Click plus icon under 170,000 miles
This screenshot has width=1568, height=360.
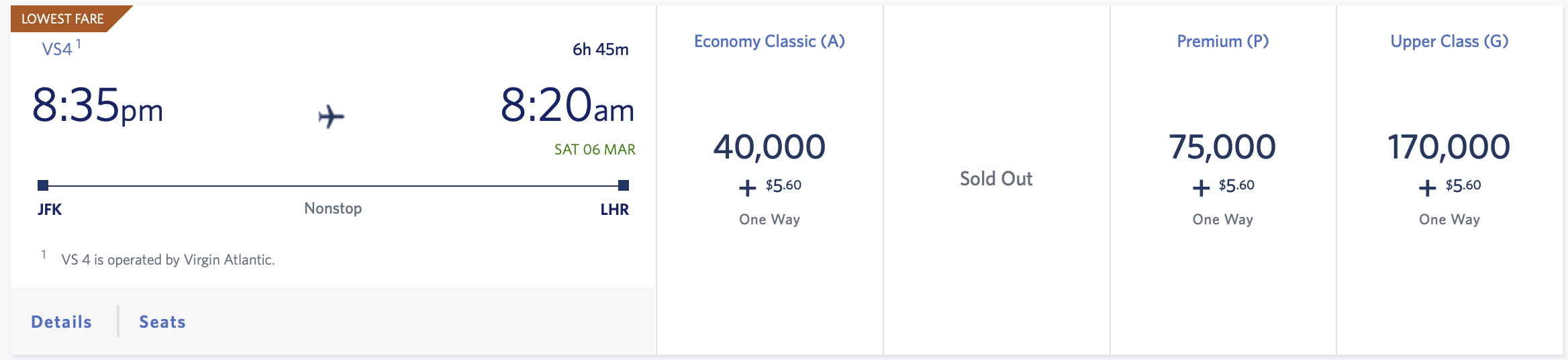[1428, 187]
